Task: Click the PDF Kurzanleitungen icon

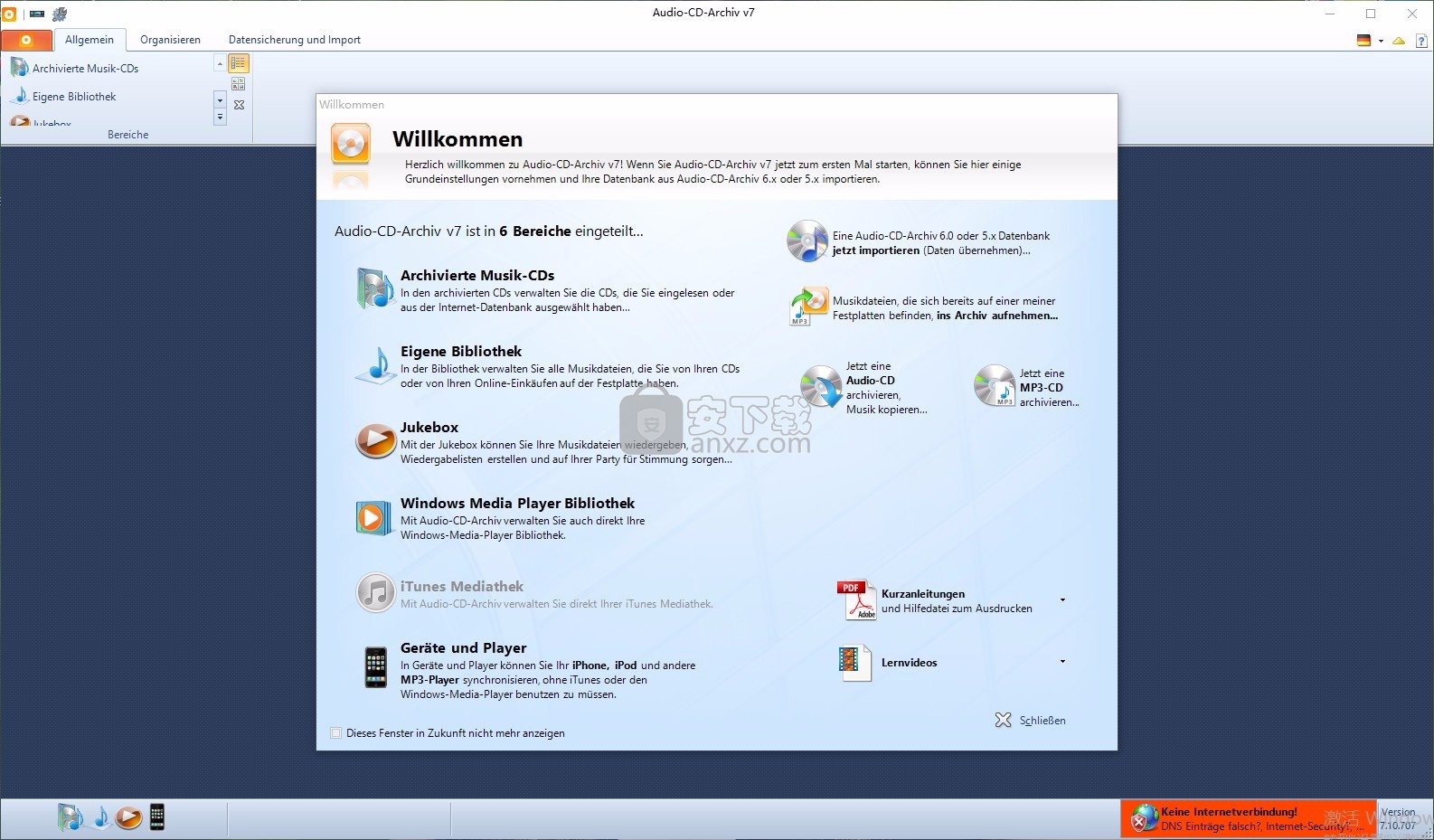Action: point(856,599)
